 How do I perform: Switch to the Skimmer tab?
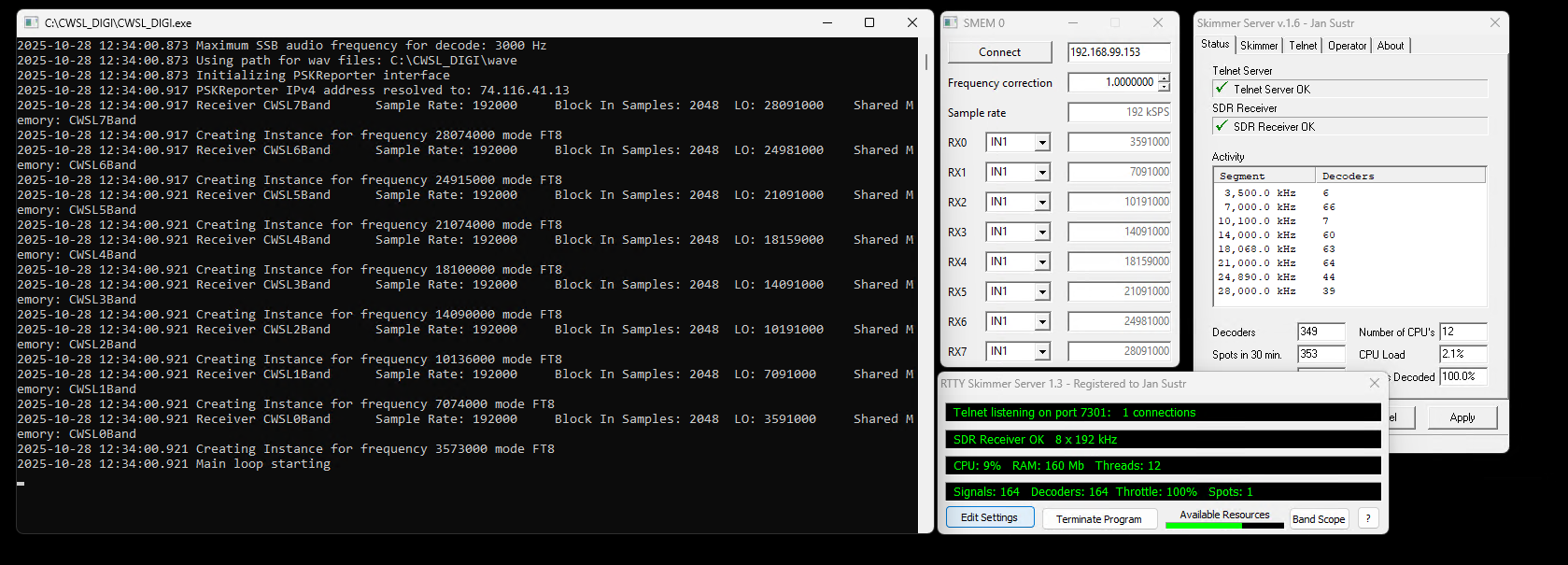click(x=1259, y=46)
